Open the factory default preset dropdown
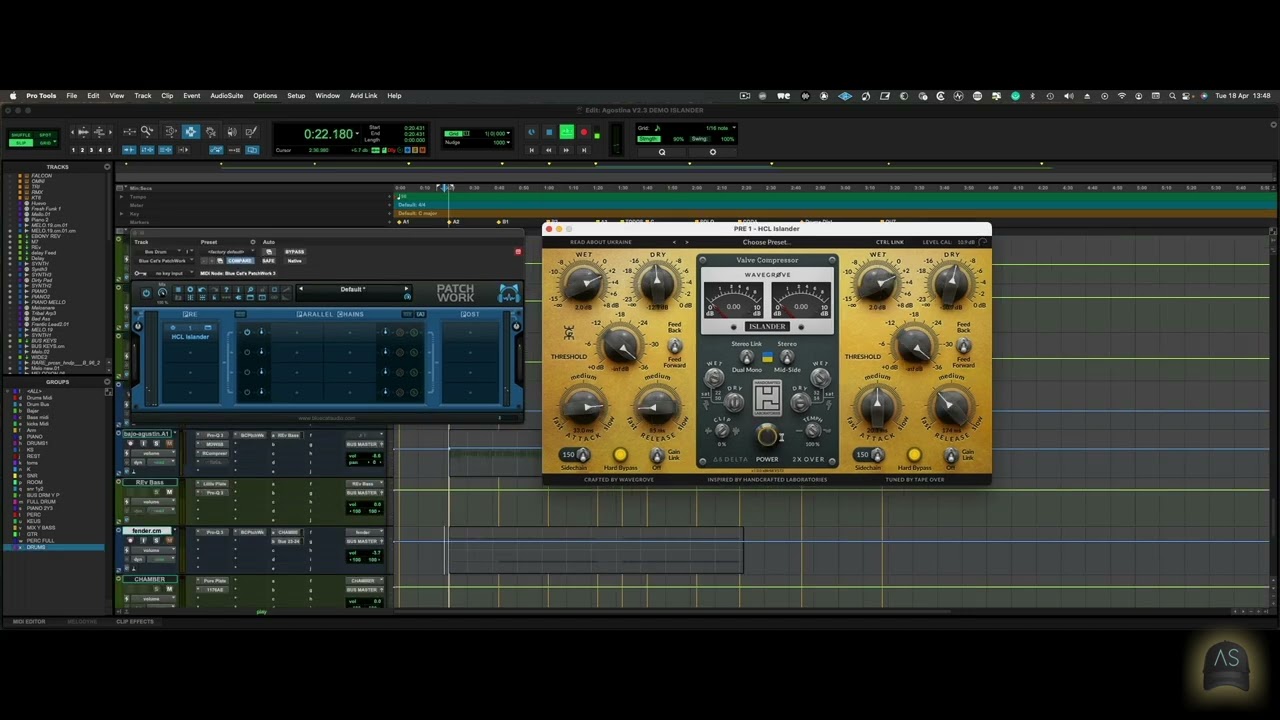The width and height of the screenshot is (1280, 720). tap(230, 252)
